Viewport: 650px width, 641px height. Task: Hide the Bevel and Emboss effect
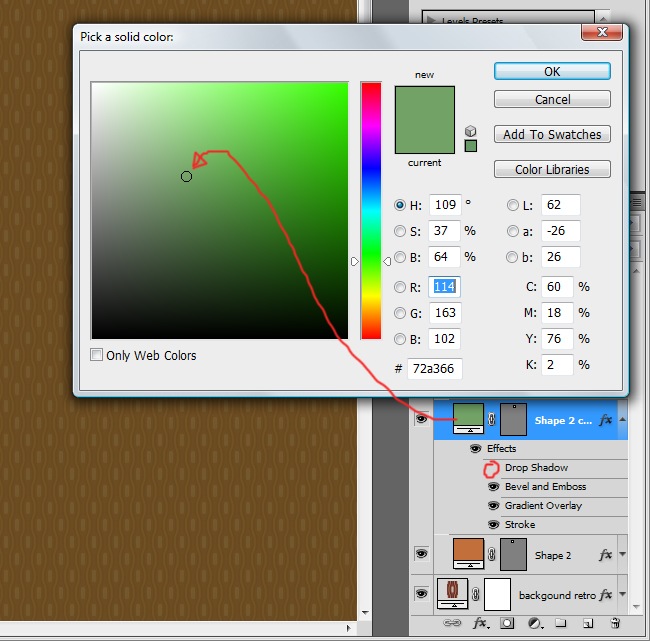tap(493, 486)
